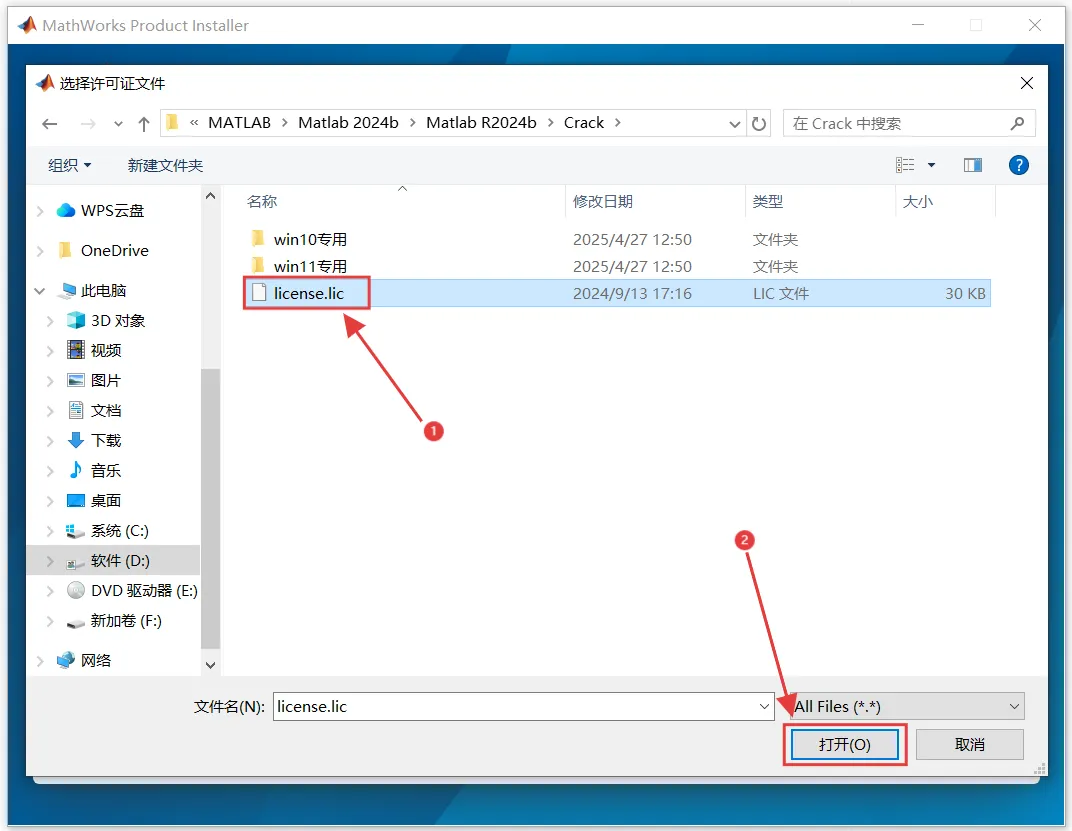The height and width of the screenshot is (831, 1072).
Task: Go up one folder level
Action: tap(144, 124)
